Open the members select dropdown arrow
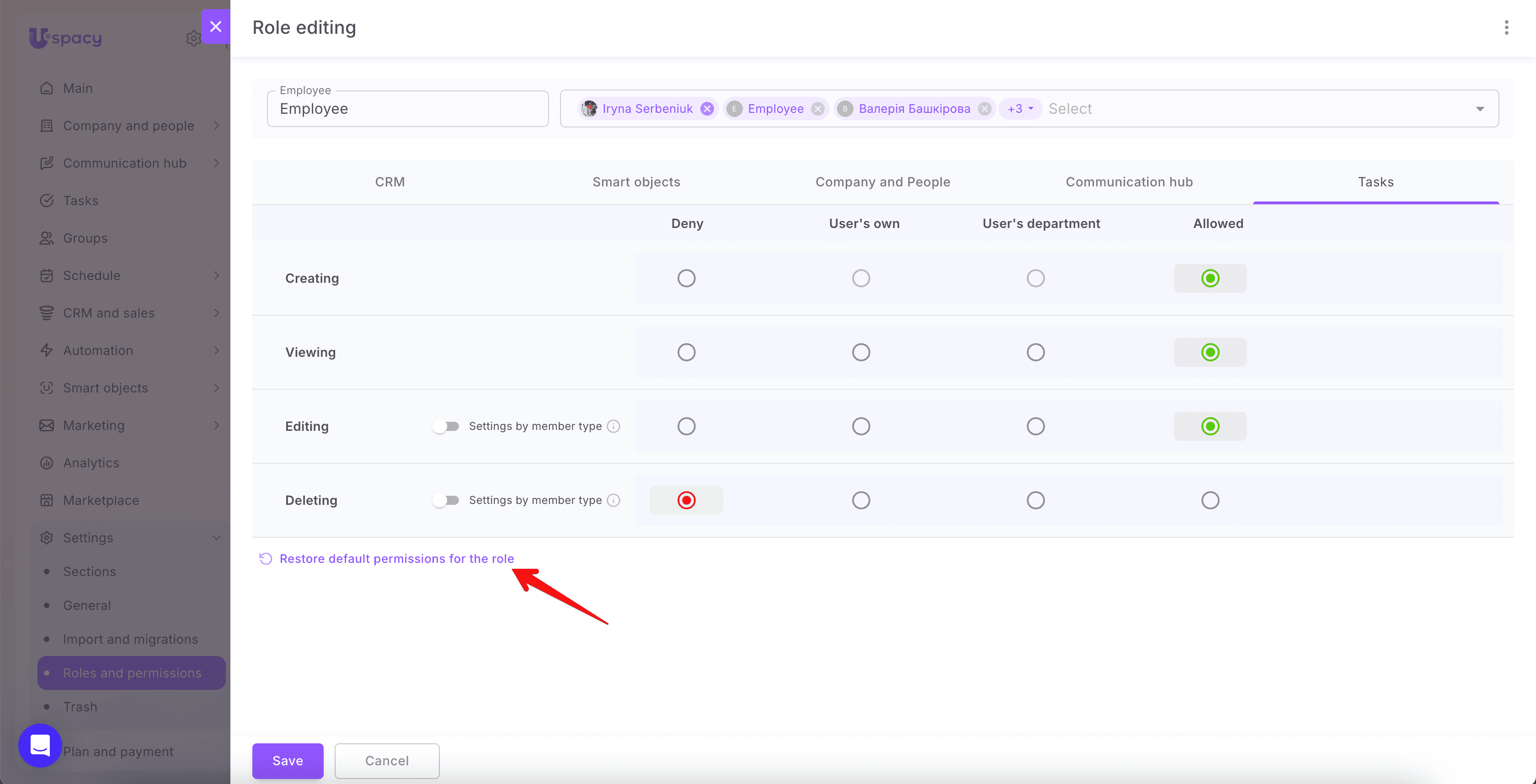 (1480, 108)
